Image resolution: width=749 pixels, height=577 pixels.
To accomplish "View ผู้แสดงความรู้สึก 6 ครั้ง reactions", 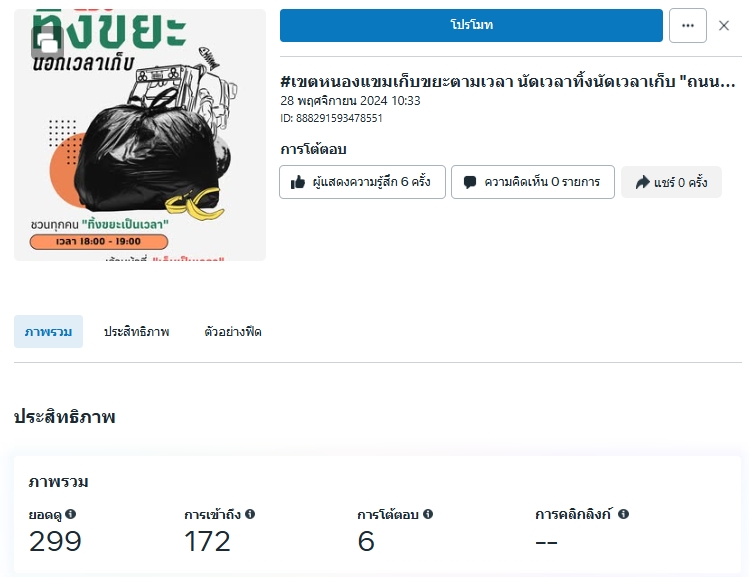I will coord(362,182).
